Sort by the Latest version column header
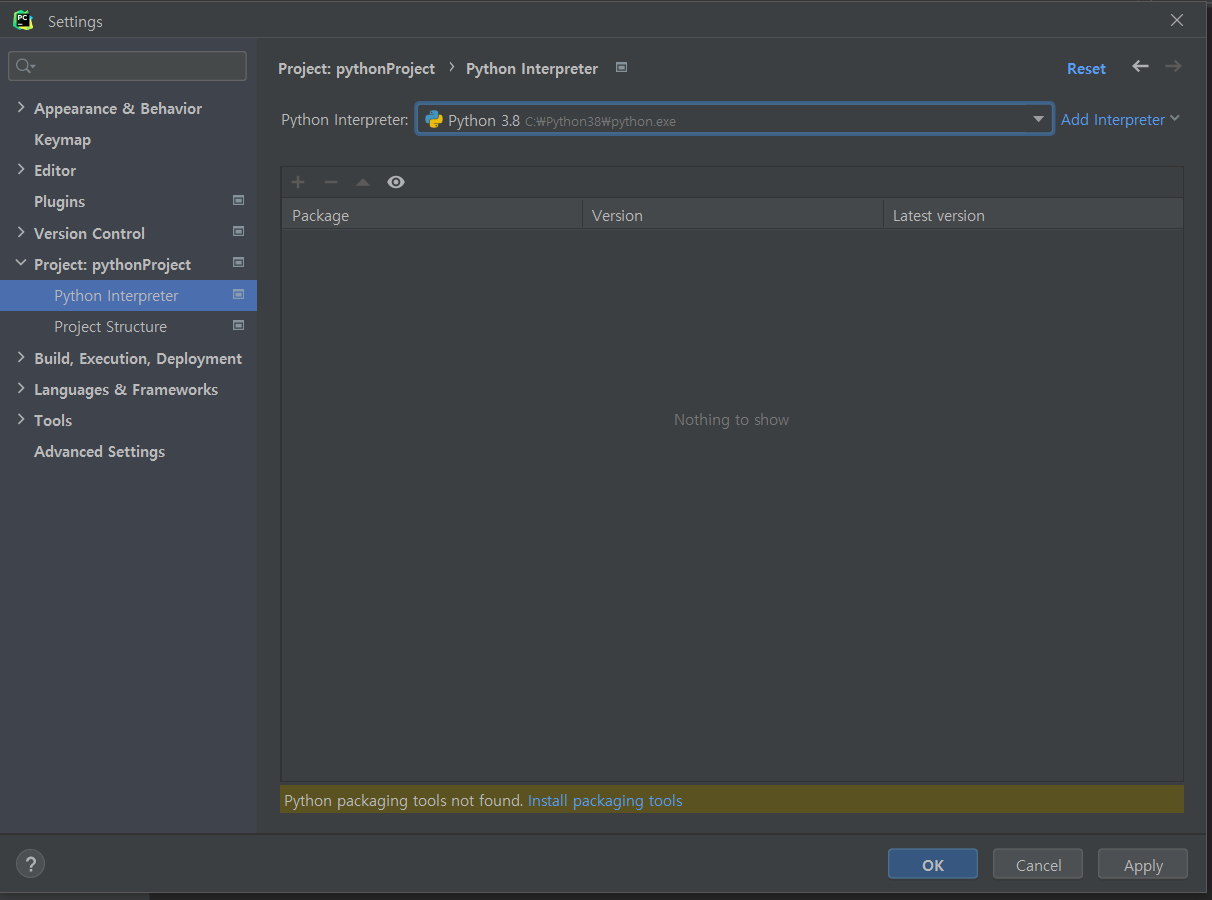 [x=1034, y=215]
